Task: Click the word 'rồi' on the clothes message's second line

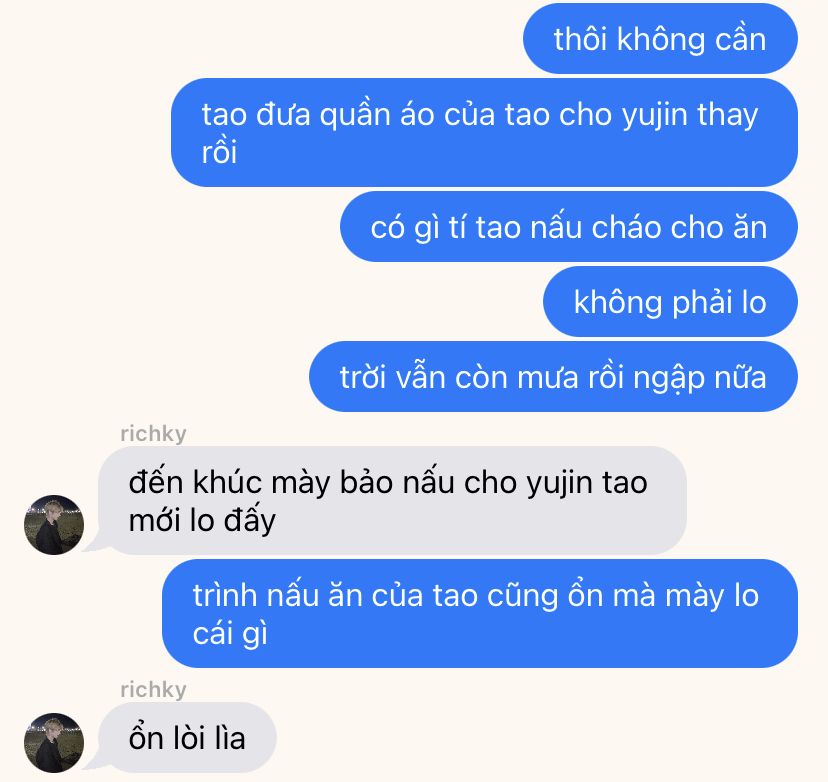Action: click(219, 152)
